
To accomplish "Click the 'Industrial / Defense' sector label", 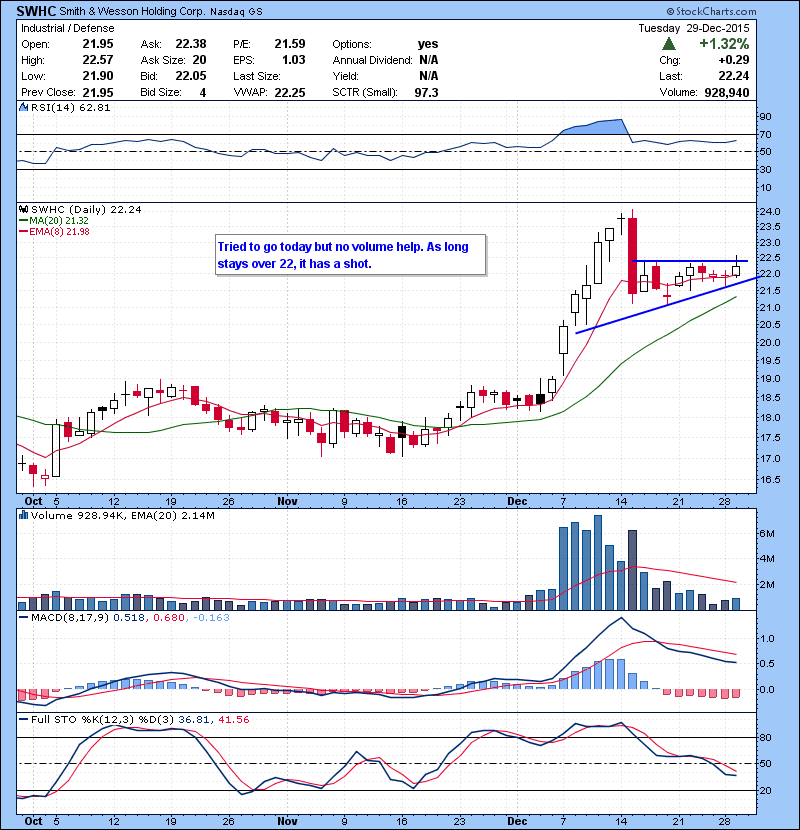I will coord(67,28).
